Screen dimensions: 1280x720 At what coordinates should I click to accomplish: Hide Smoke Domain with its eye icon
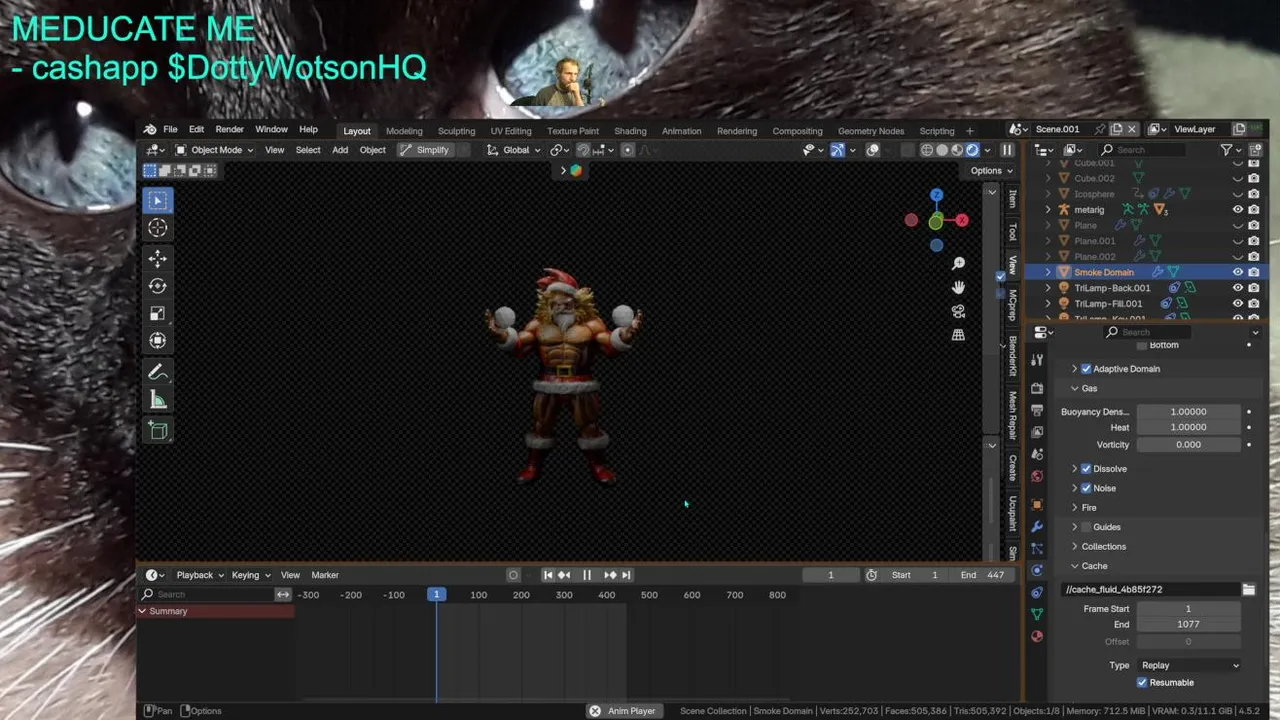coord(1237,272)
